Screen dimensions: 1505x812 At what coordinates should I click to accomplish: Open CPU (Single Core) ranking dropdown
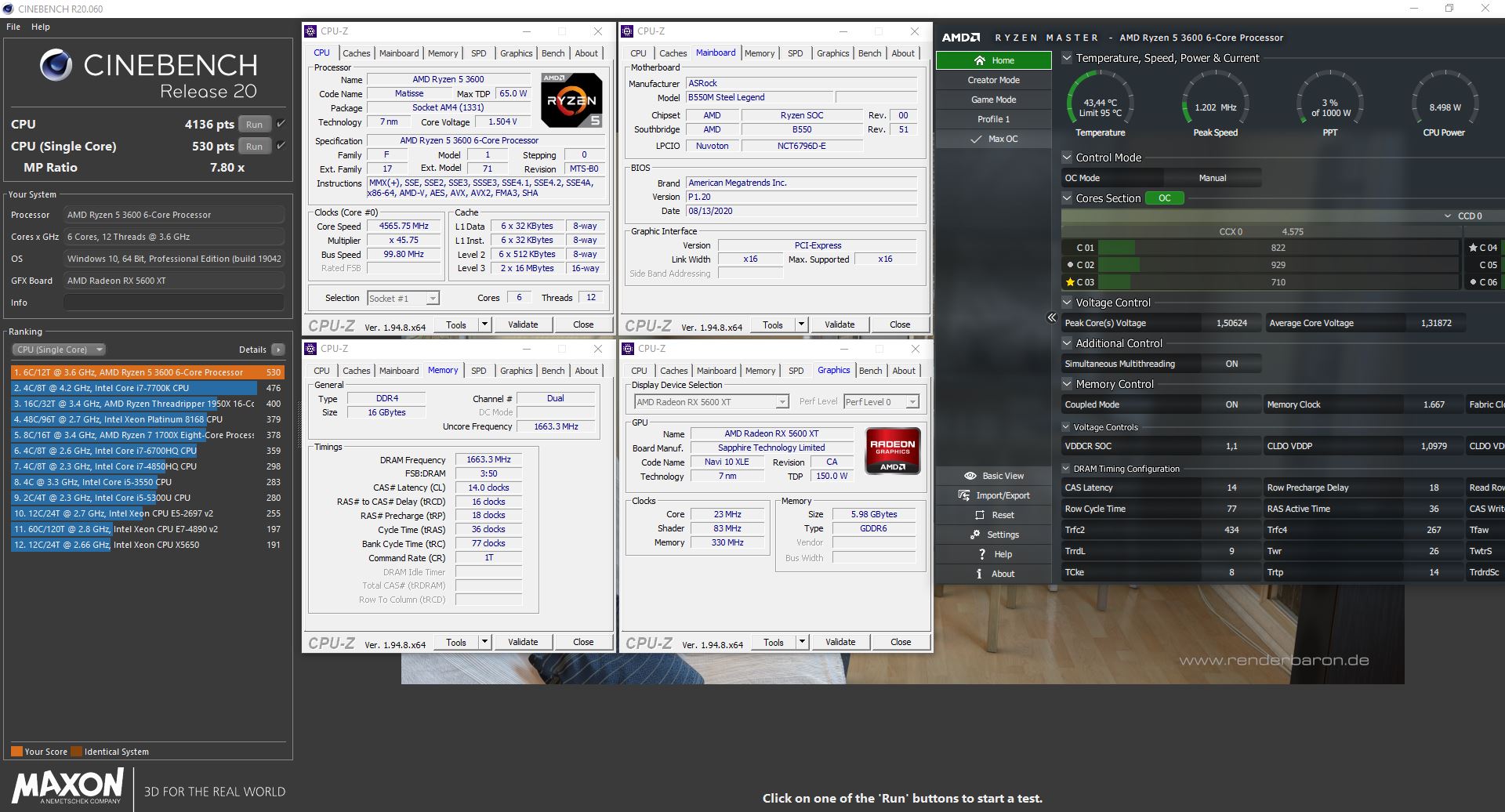click(58, 350)
